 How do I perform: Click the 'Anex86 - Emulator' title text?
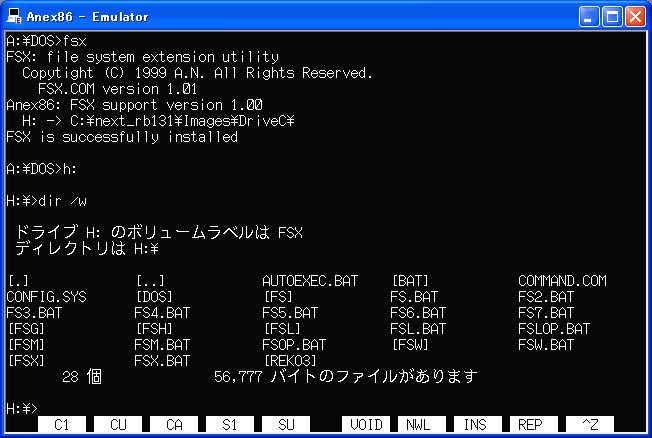(x=87, y=17)
